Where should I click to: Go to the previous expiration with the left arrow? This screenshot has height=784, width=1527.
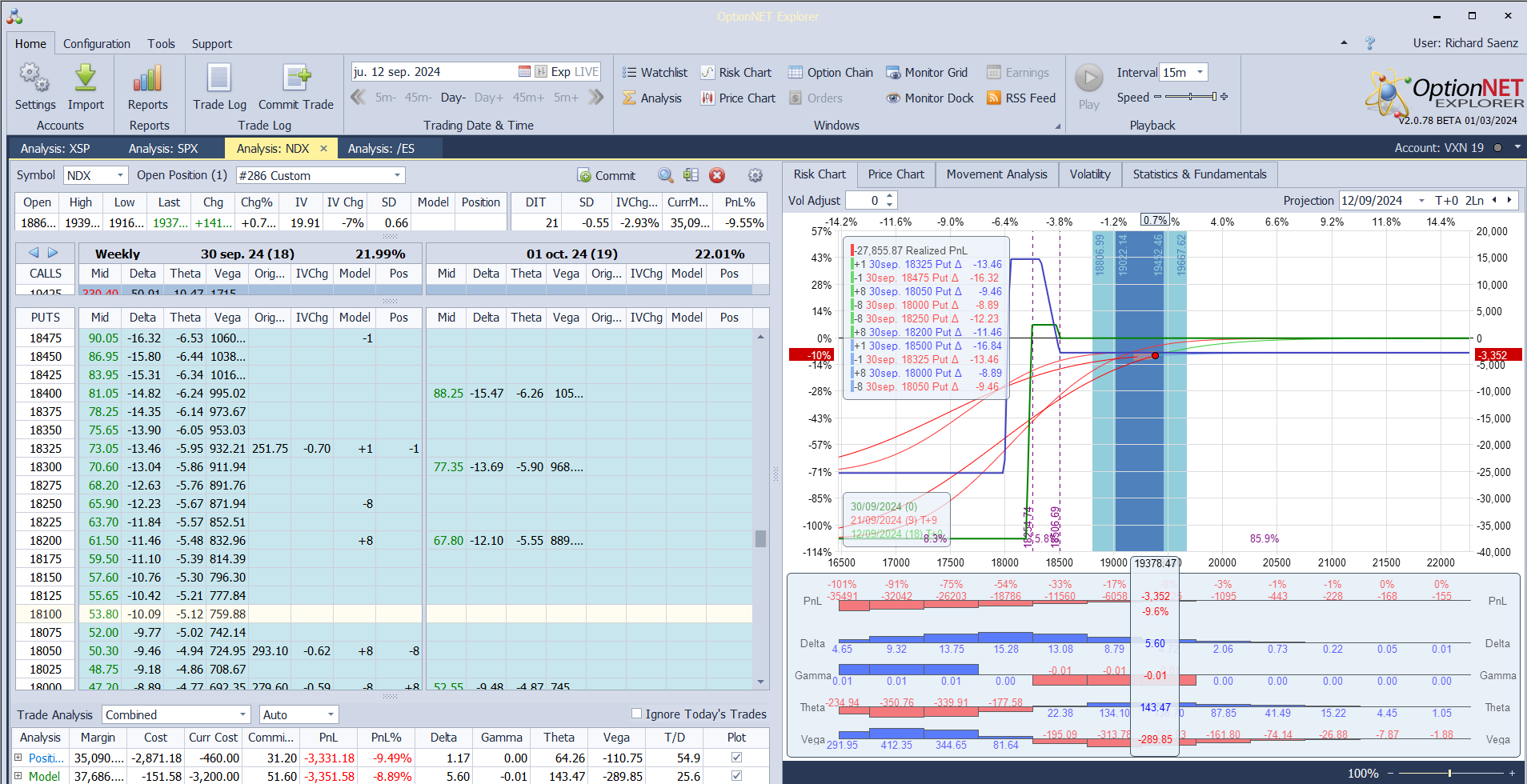(34, 253)
